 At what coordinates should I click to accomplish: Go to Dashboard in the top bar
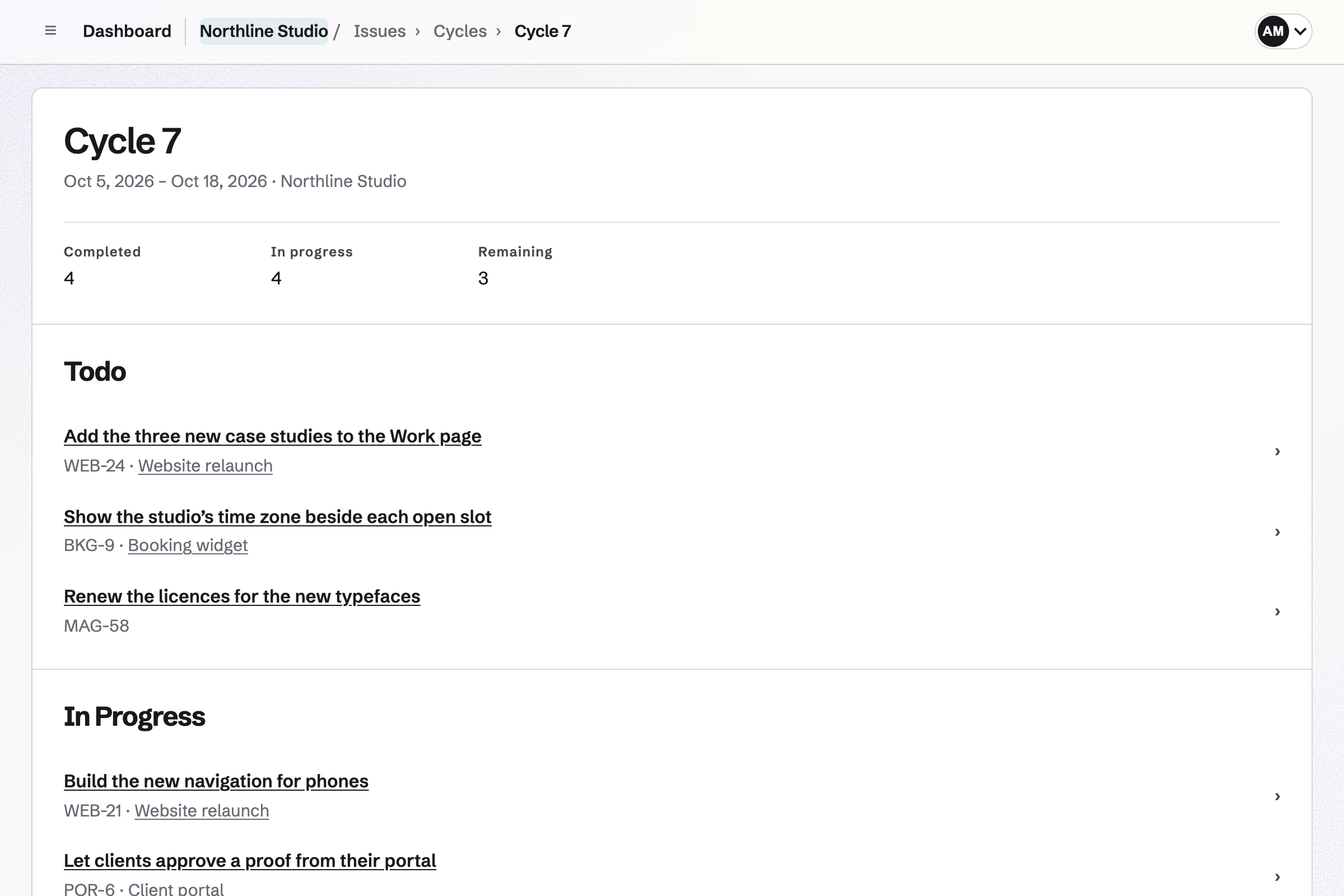pyautogui.click(x=127, y=31)
